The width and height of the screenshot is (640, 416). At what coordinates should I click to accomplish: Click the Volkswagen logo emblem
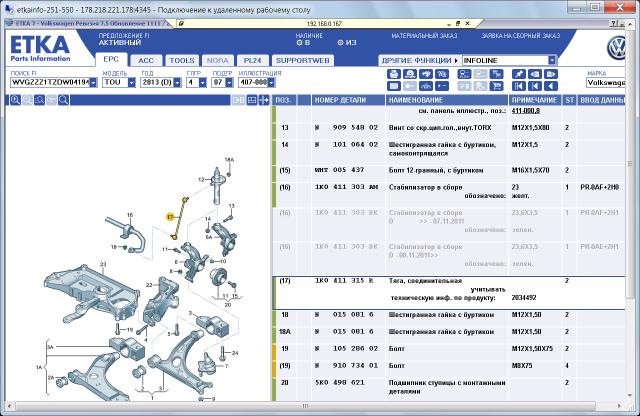pos(616,48)
